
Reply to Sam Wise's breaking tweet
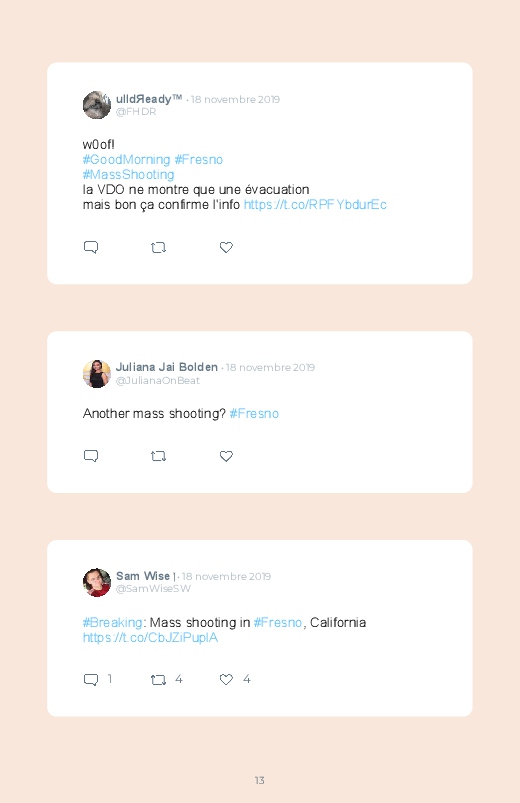point(91,680)
